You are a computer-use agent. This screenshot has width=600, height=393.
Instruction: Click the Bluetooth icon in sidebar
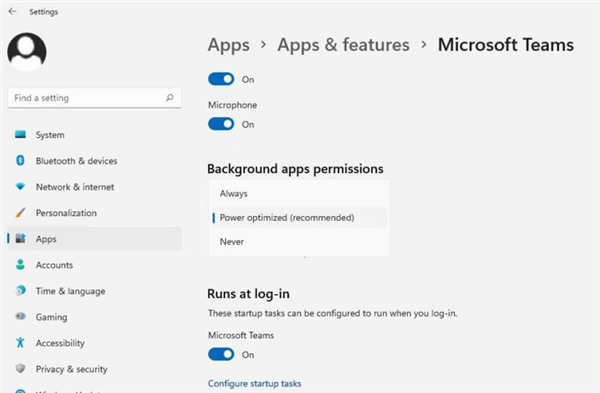point(20,160)
